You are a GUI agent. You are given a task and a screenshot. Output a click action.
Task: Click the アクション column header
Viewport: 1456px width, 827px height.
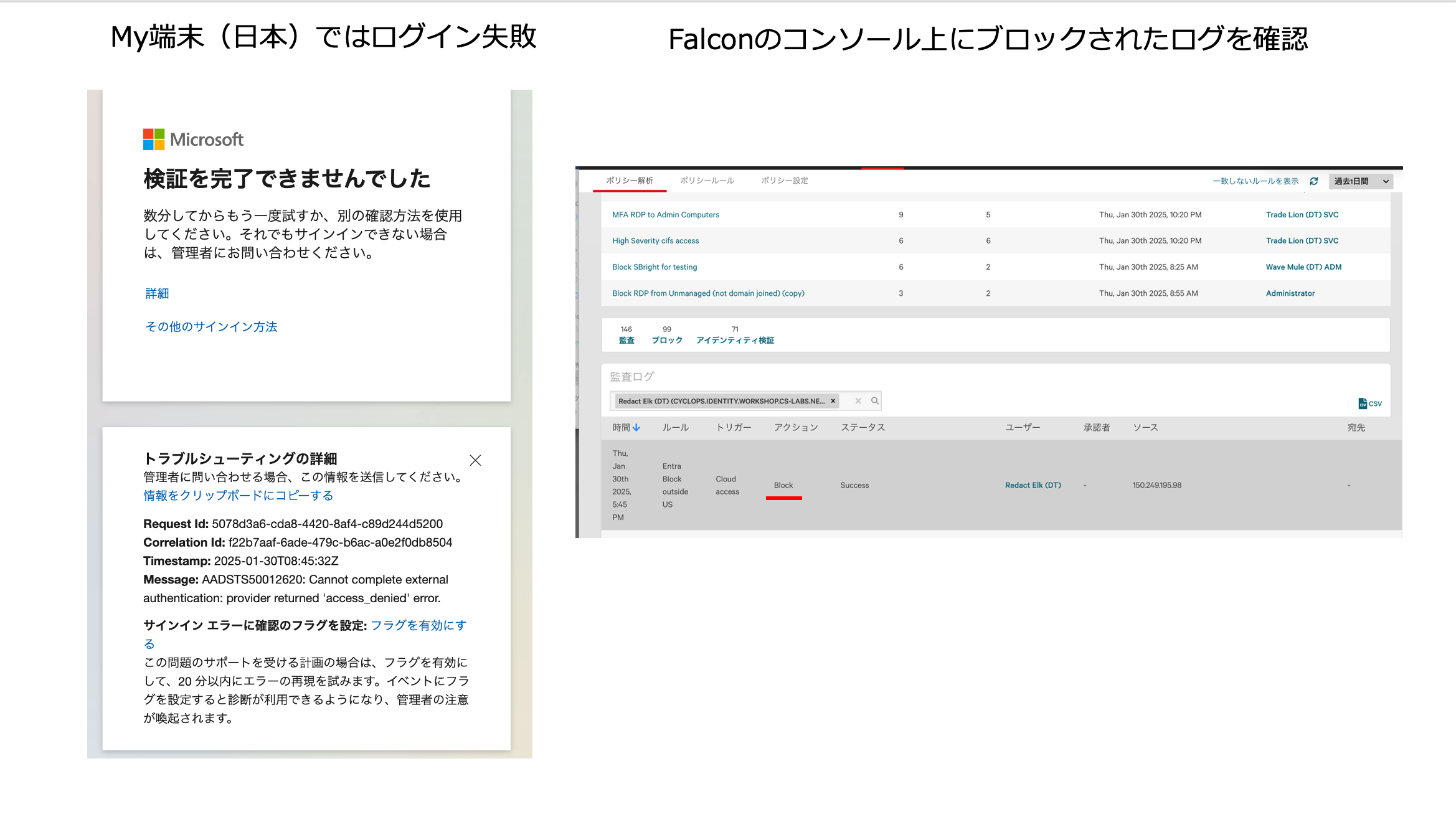pyautogui.click(x=796, y=428)
